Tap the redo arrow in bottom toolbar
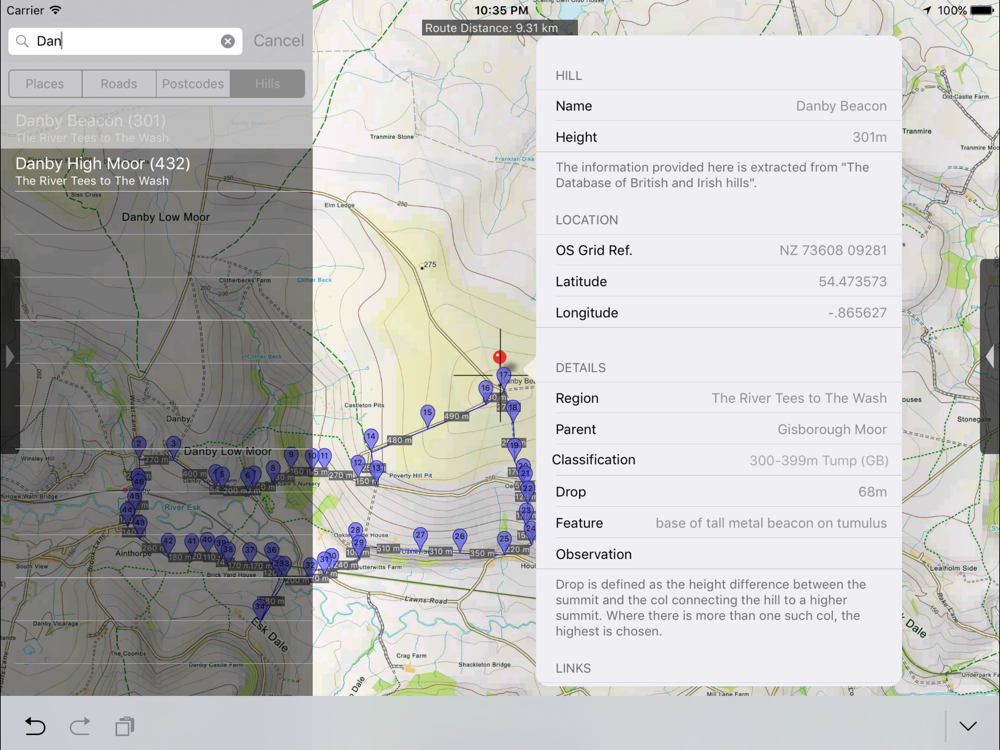The width and height of the screenshot is (1000, 750). pyautogui.click(x=80, y=726)
